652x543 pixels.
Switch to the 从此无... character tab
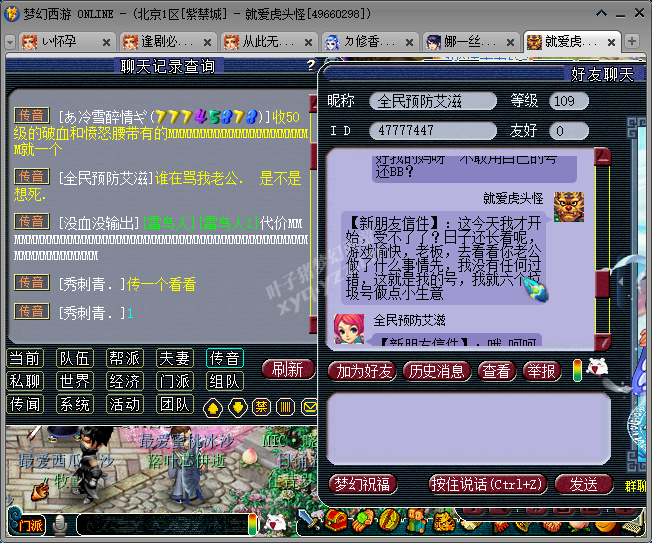[267, 42]
